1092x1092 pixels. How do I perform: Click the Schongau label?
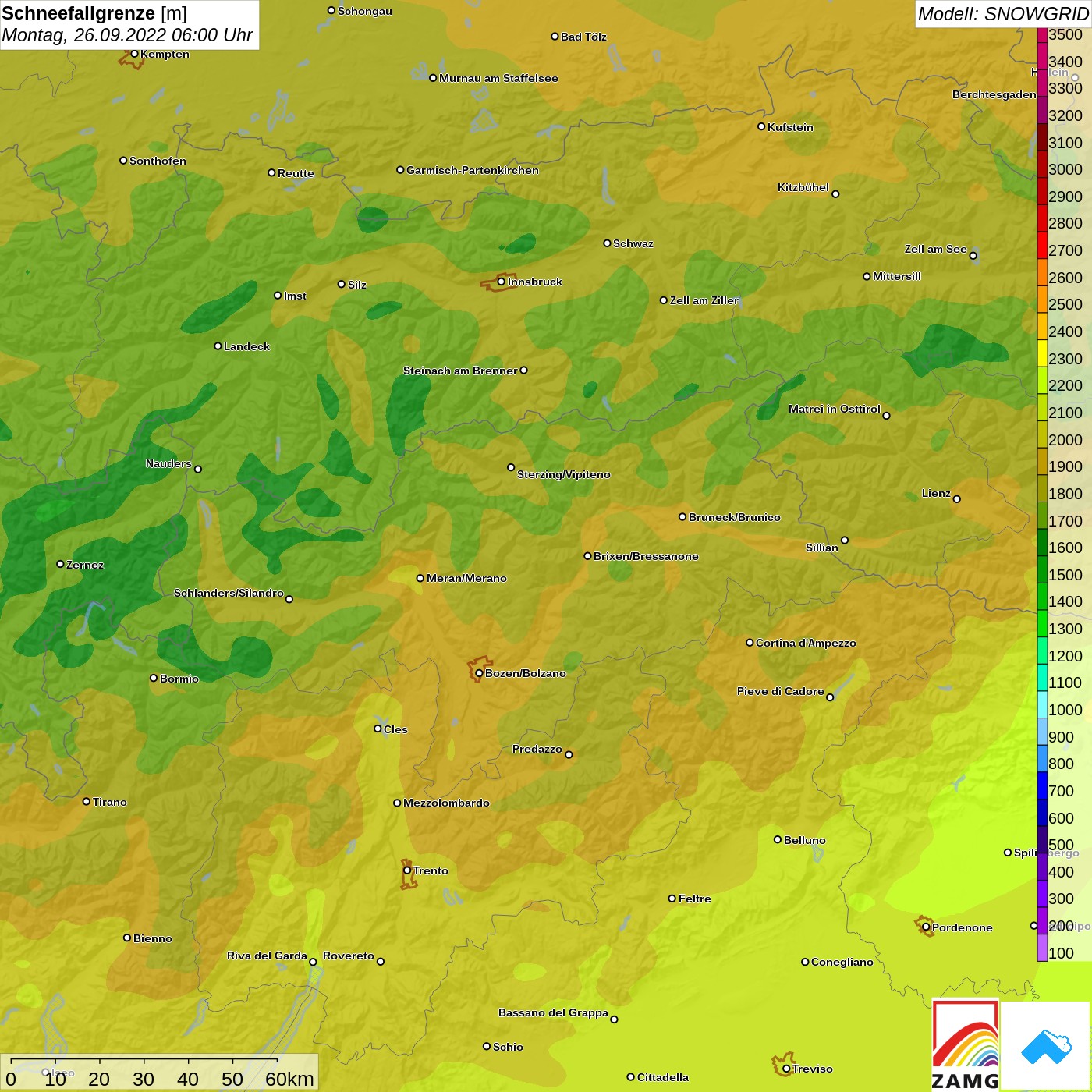pyautogui.click(x=365, y=11)
